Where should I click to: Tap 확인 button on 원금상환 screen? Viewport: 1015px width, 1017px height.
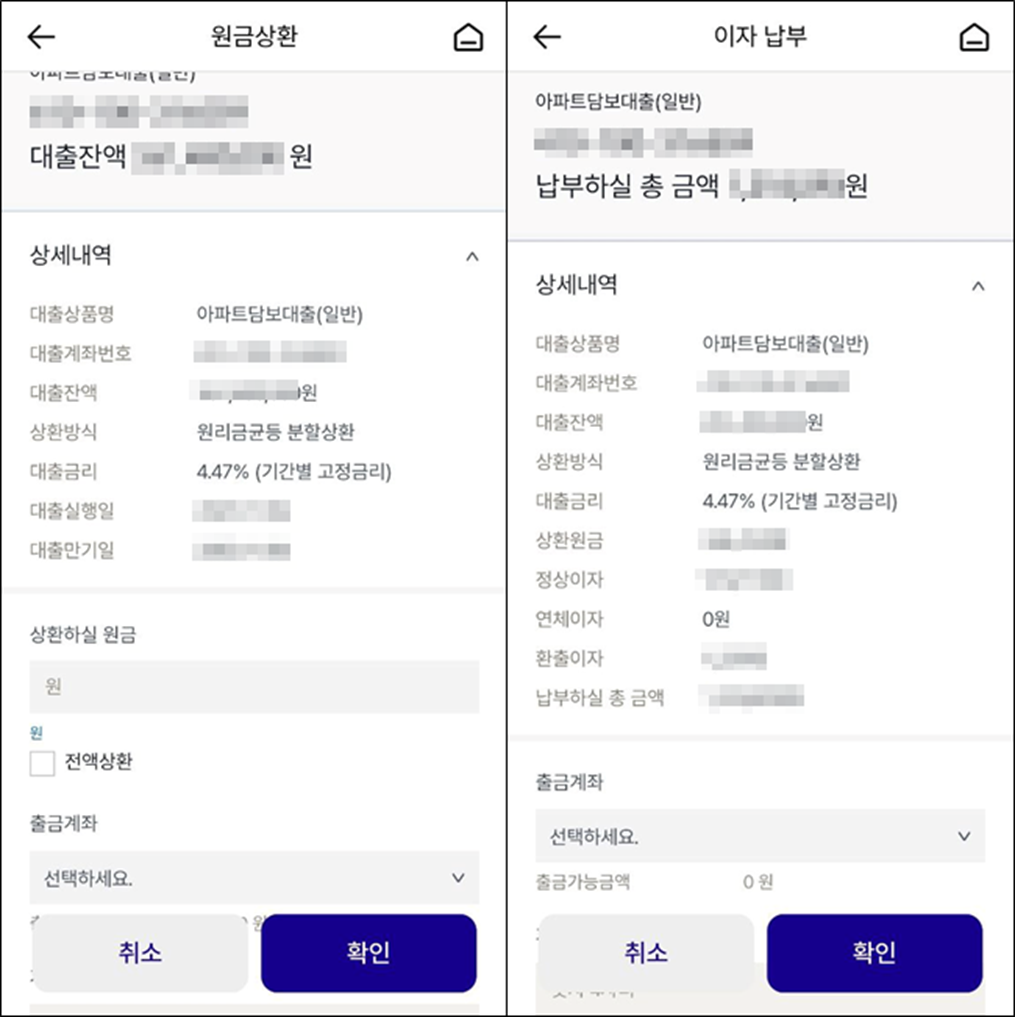pos(368,953)
